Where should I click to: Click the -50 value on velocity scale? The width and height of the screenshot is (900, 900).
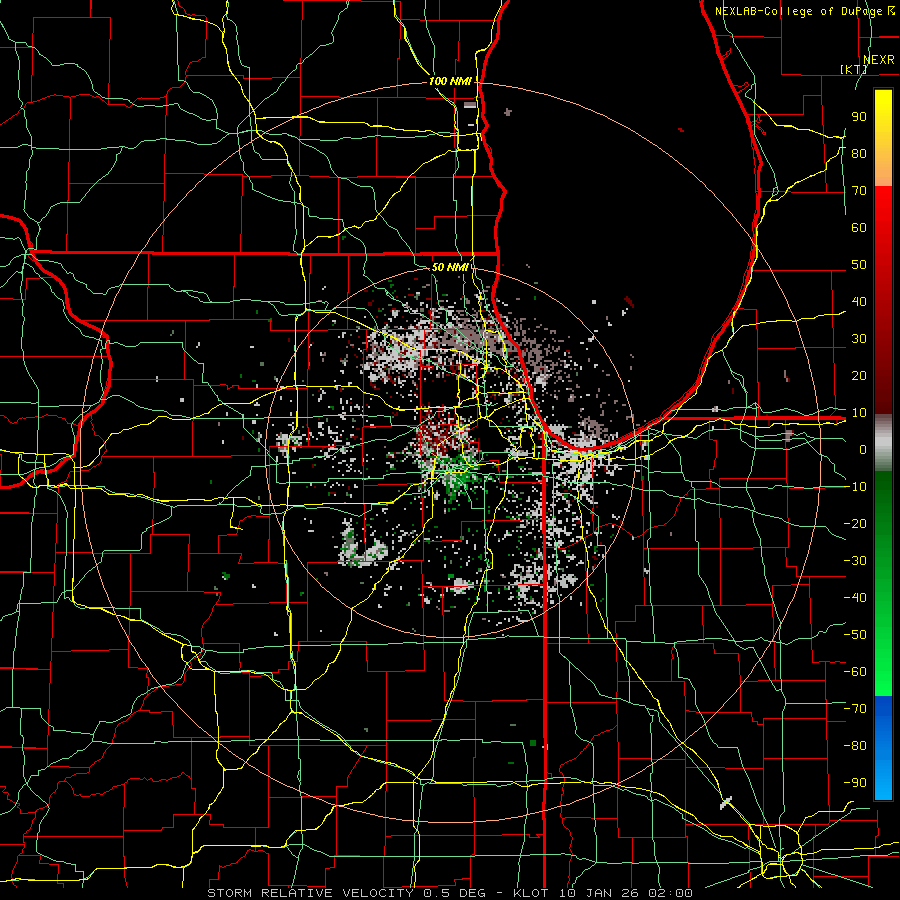(855, 635)
